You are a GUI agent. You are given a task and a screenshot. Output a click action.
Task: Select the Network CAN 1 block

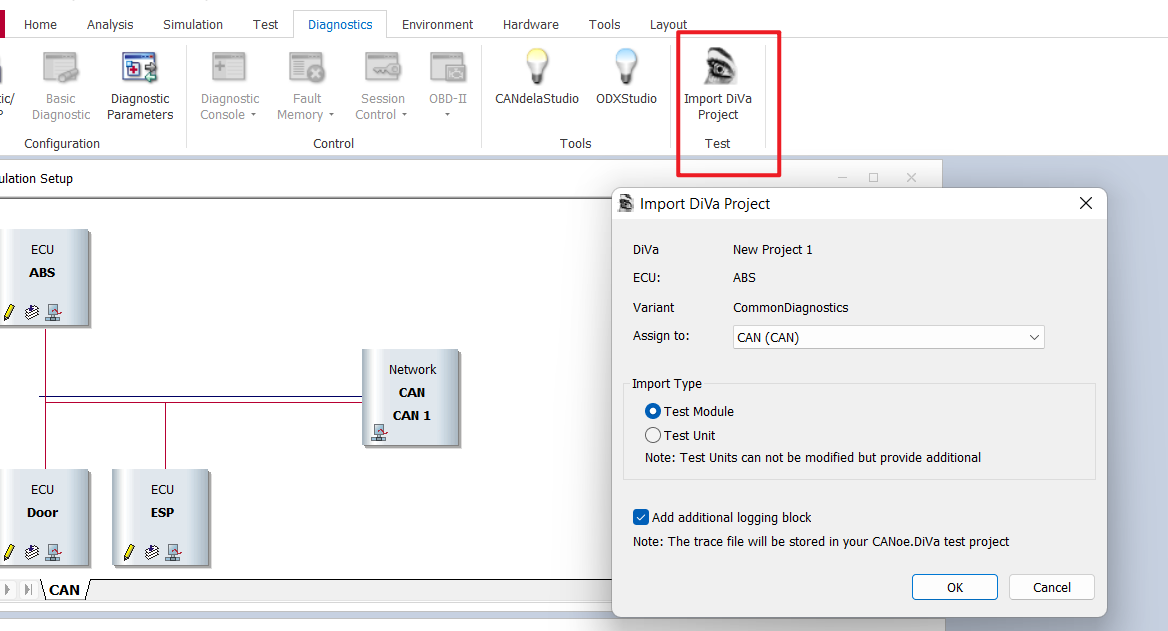411,398
